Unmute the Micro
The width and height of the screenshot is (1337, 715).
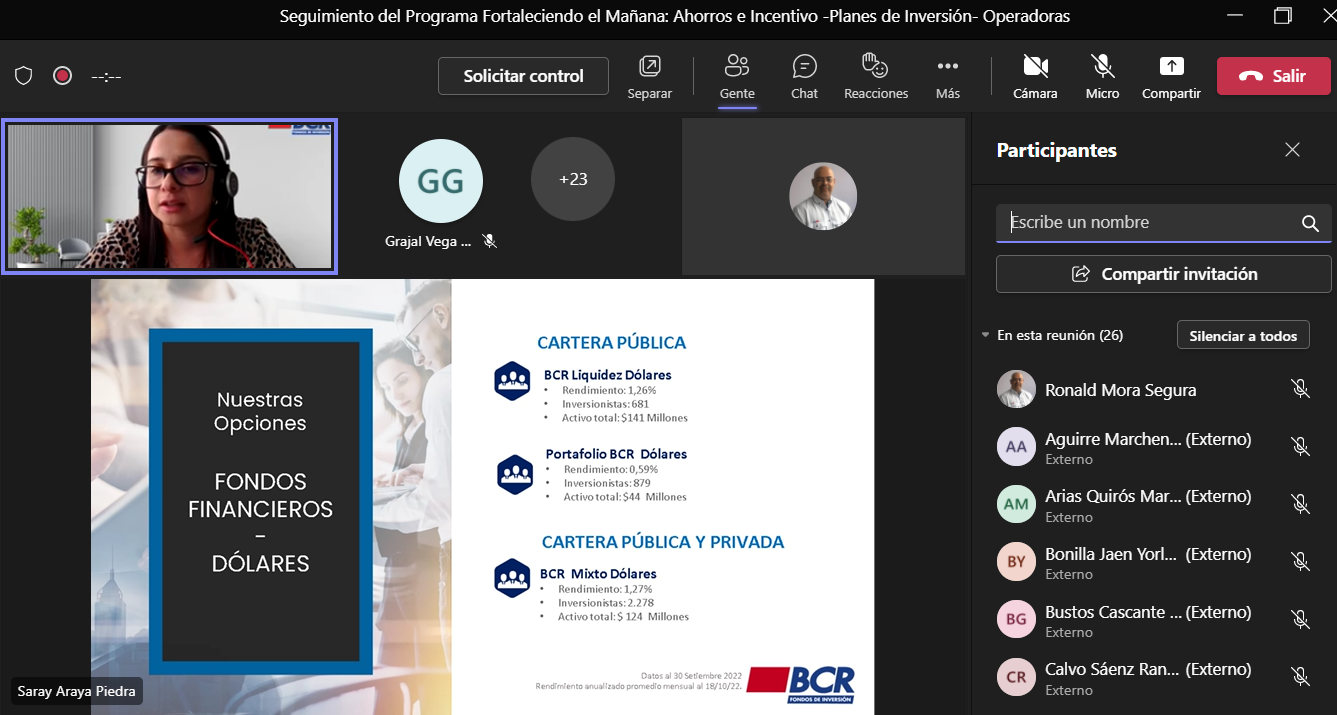(1103, 76)
